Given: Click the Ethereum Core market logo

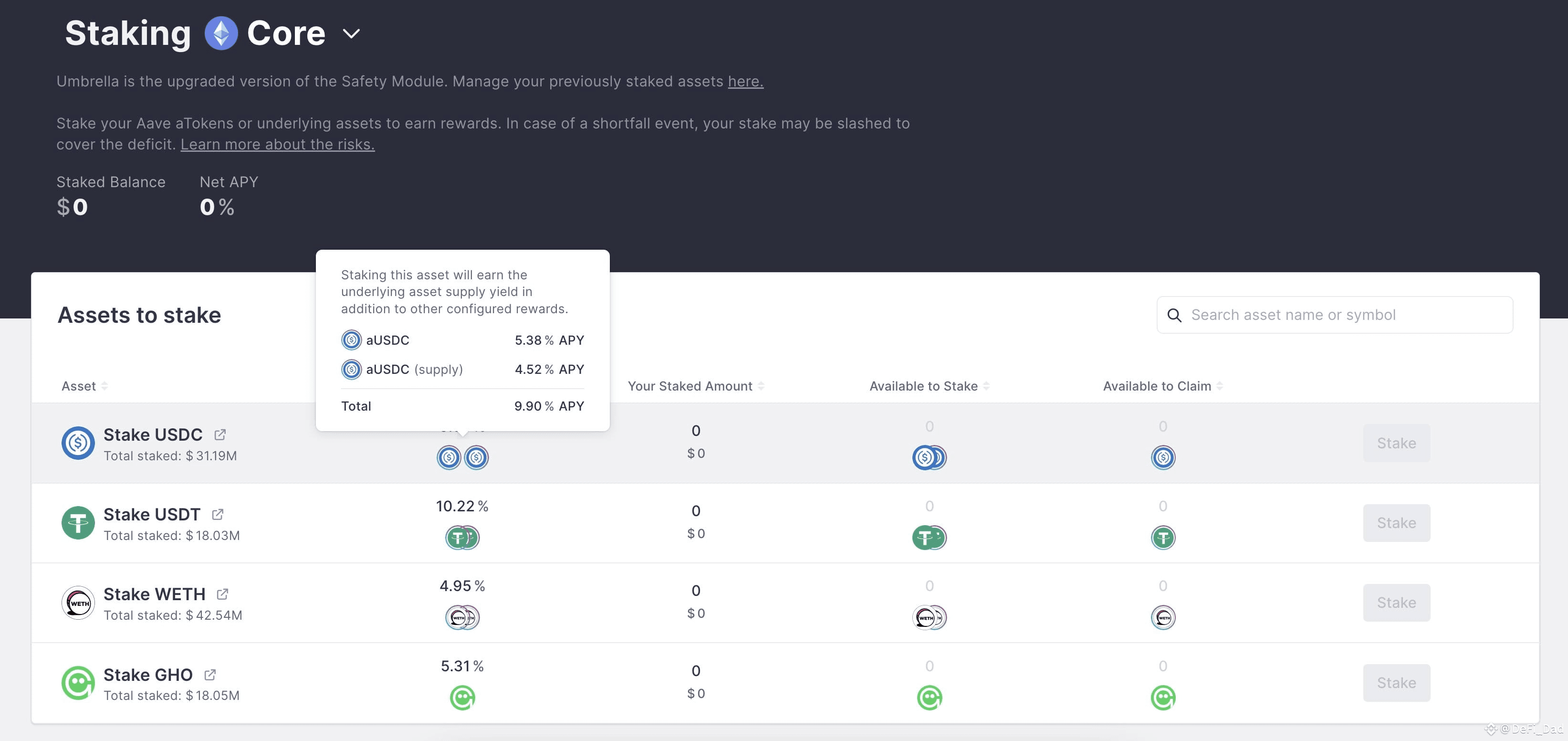Looking at the screenshot, I should tap(220, 33).
